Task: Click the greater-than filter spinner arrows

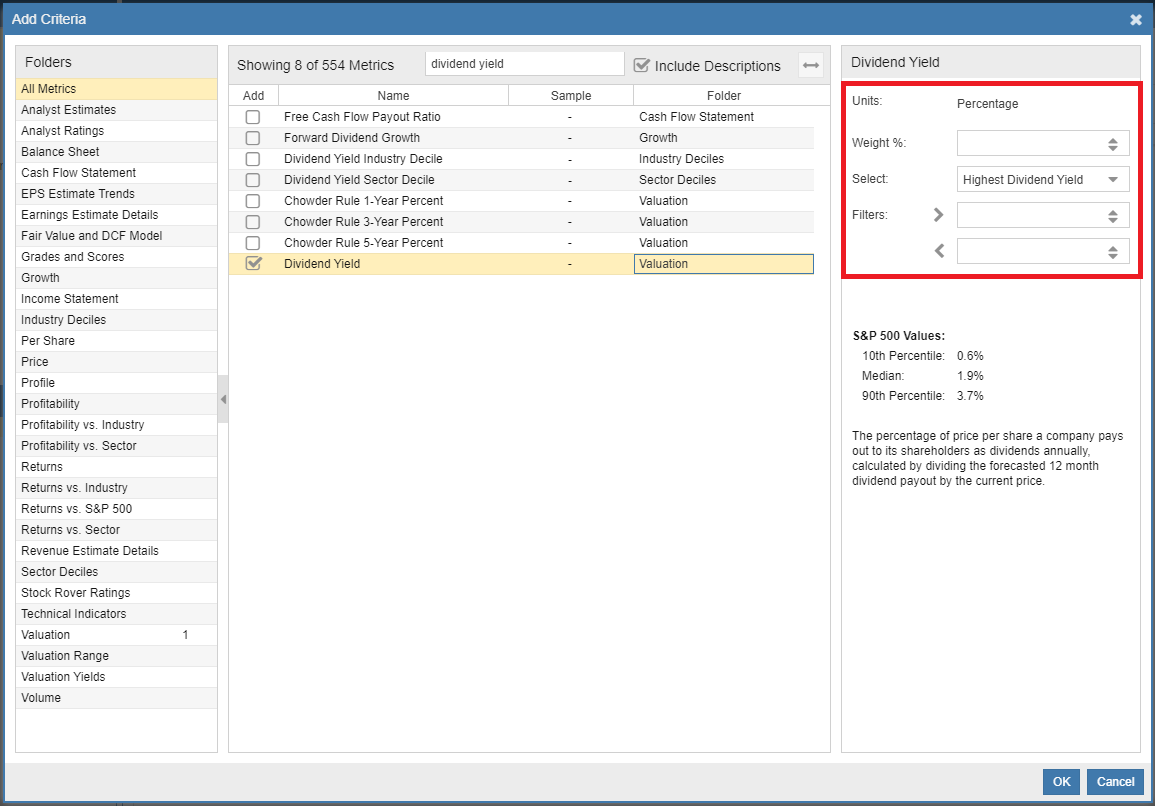Action: [1112, 216]
